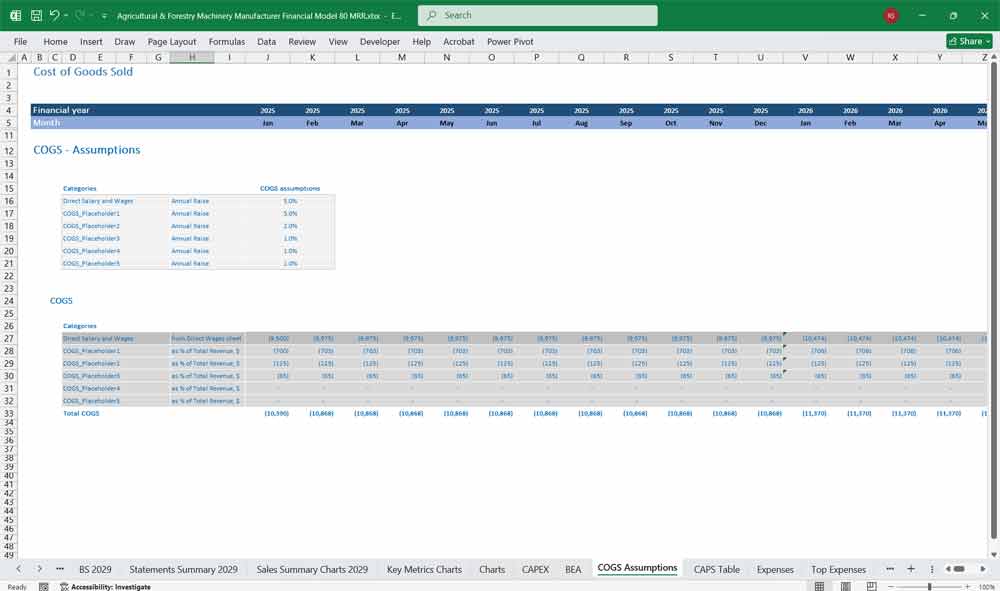Click in the Search box
The height and width of the screenshot is (591, 1000).
click(538, 16)
